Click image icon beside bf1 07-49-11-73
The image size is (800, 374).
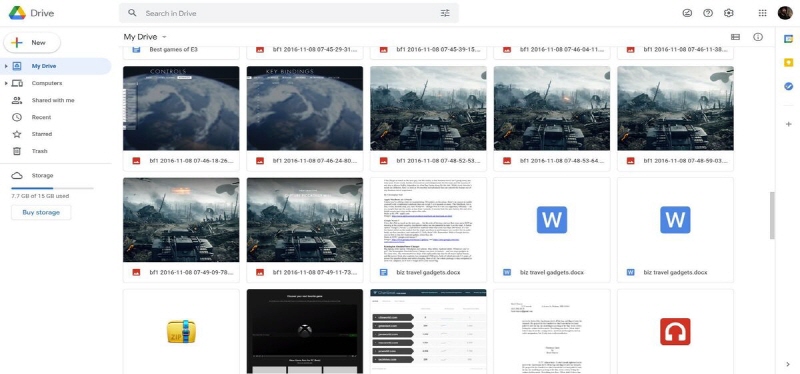pyautogui.click(x=260, y=272)
